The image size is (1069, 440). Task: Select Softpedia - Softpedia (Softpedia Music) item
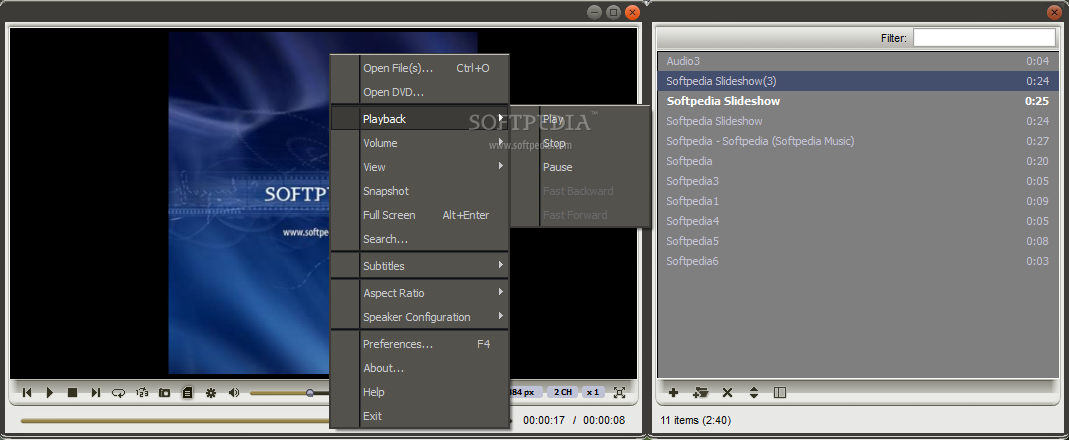858,141
